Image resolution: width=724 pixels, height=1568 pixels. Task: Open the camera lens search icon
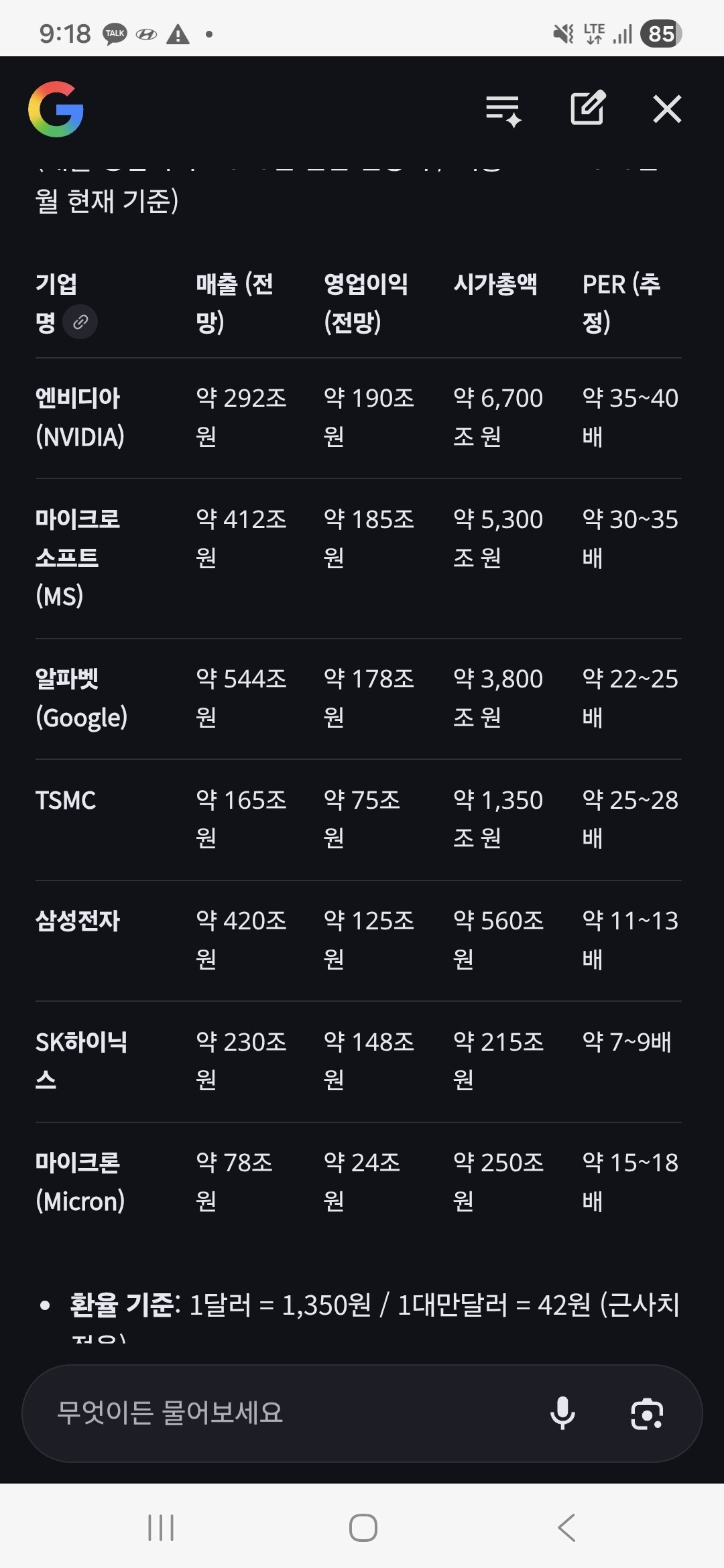tap(647, 1414)
